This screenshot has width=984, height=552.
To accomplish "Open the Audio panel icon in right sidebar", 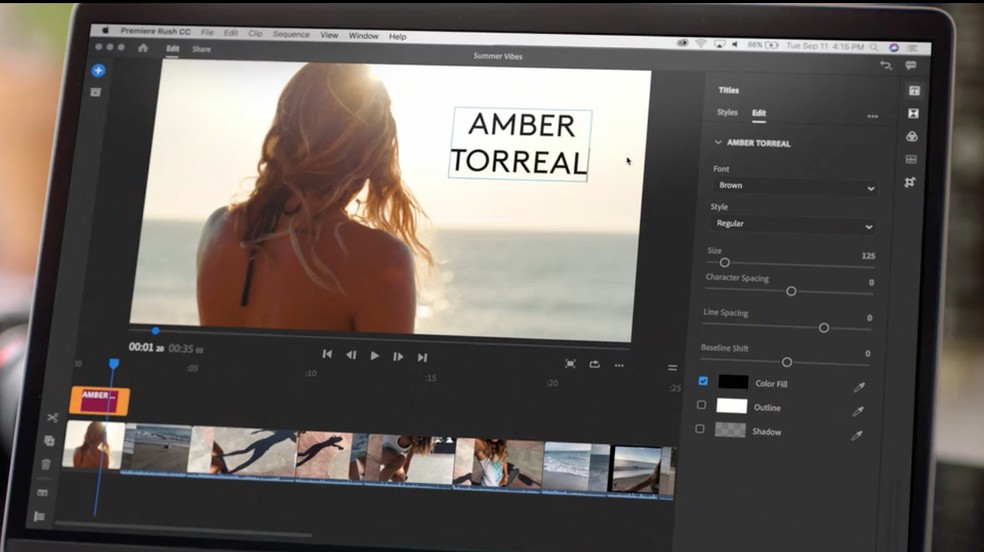I will (x=911, y=159).
